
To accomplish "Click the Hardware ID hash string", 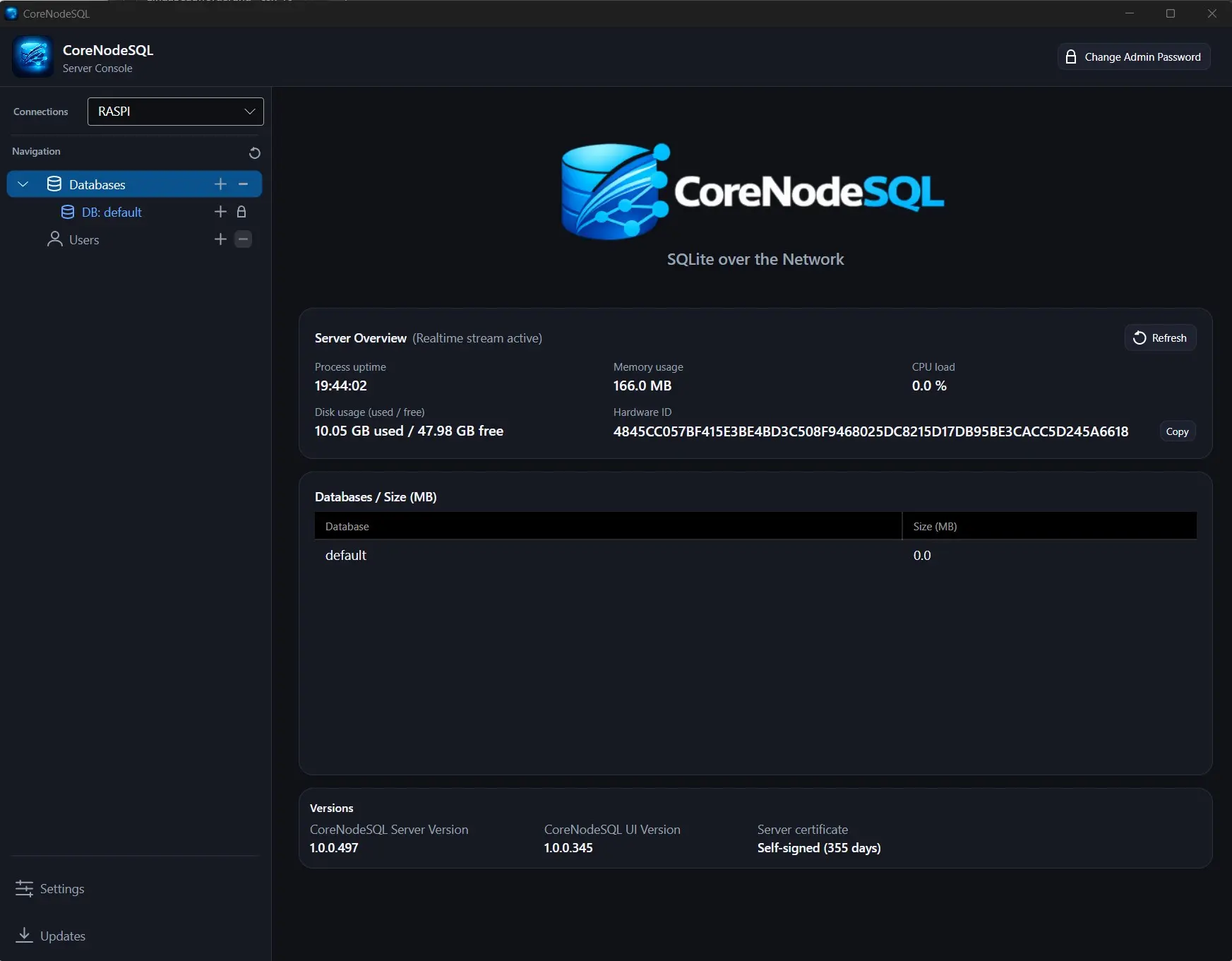I will pyautogui.click(x=871, y=431).
